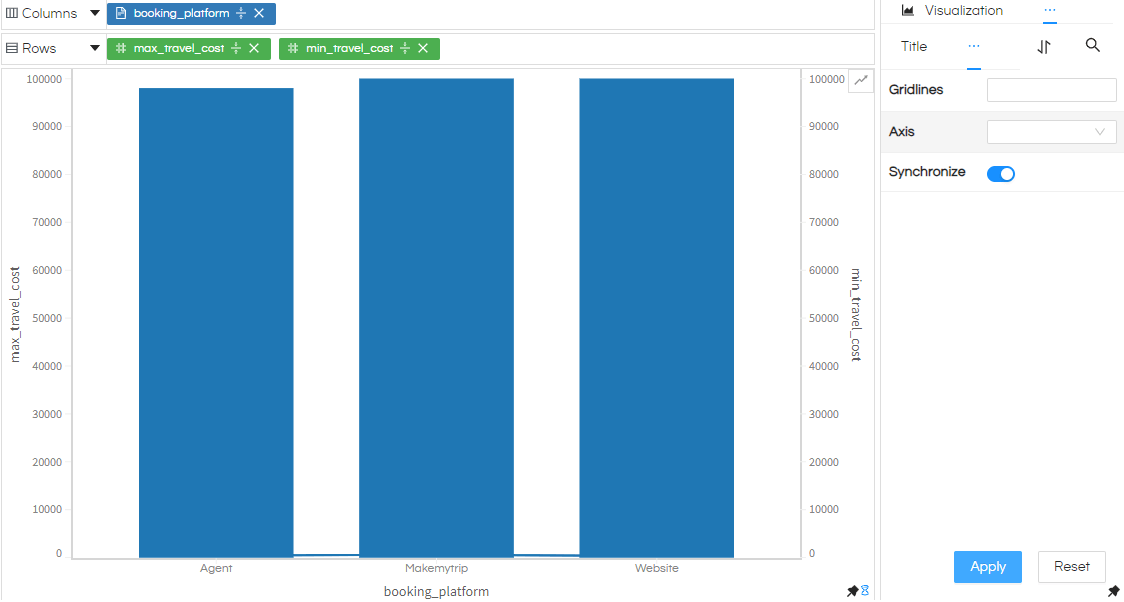This screenshot has width=1124, height=602.
Task: Click the Synchronize label
Action: [927, 172]
